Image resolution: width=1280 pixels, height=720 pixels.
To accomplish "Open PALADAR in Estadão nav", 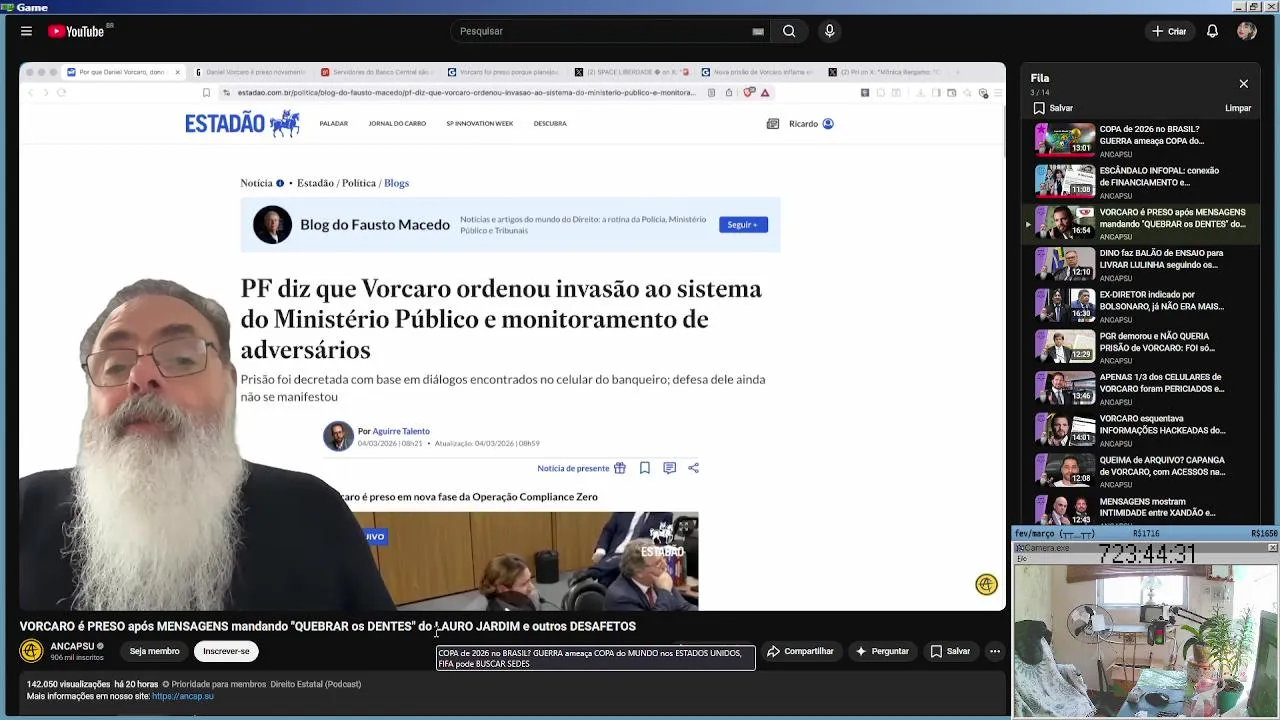I will click(x=333, y=124).
